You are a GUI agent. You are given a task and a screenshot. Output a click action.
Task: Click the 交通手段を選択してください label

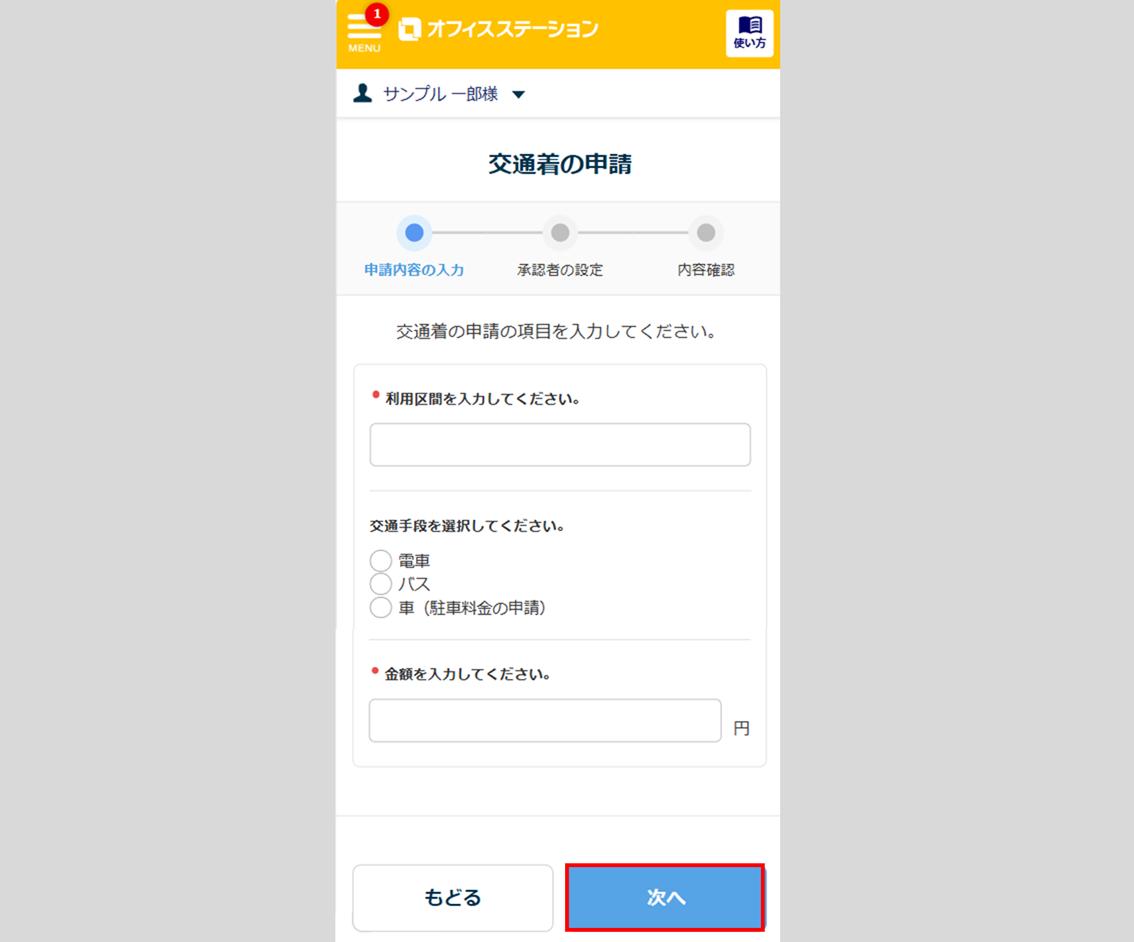click(x=467, y=526)
